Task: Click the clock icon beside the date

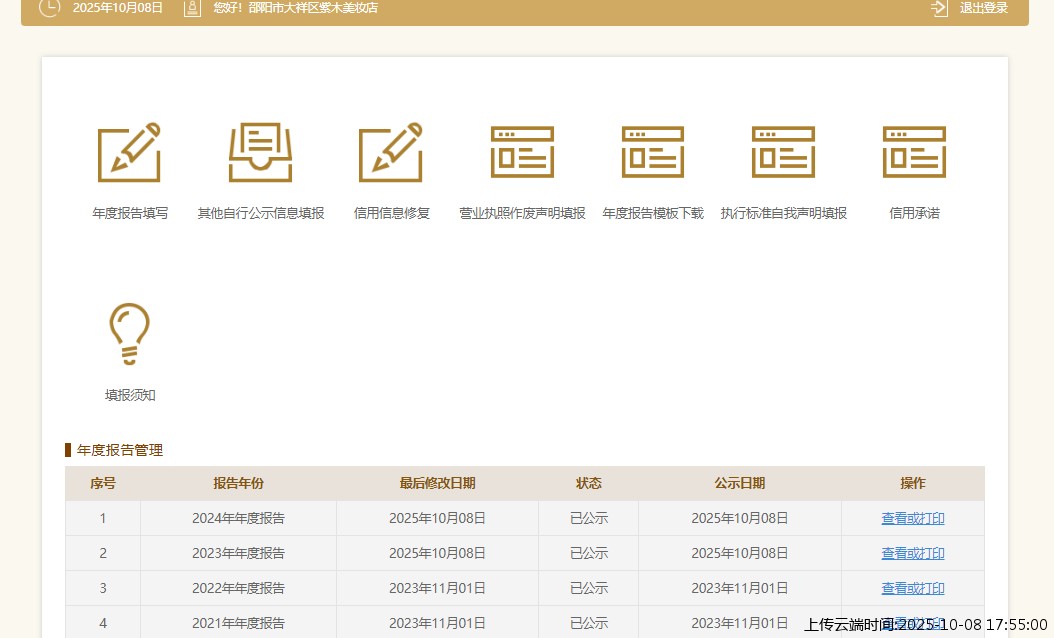Action: pos(48,8)
